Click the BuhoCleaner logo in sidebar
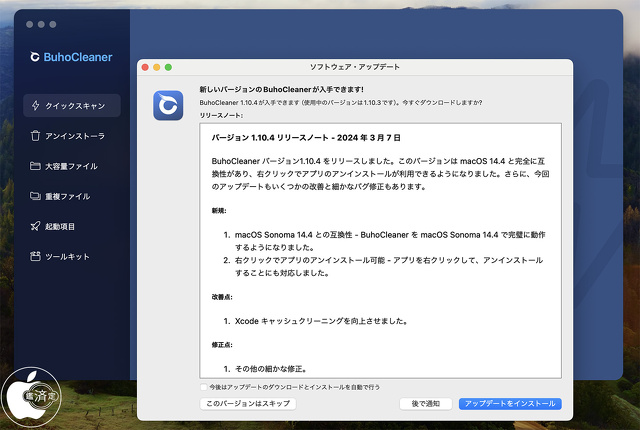 pos(71,57)
